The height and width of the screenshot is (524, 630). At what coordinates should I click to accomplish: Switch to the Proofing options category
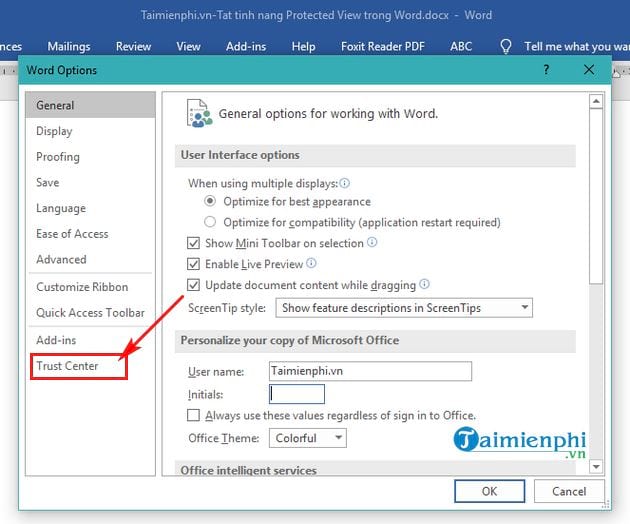[58, 157]
